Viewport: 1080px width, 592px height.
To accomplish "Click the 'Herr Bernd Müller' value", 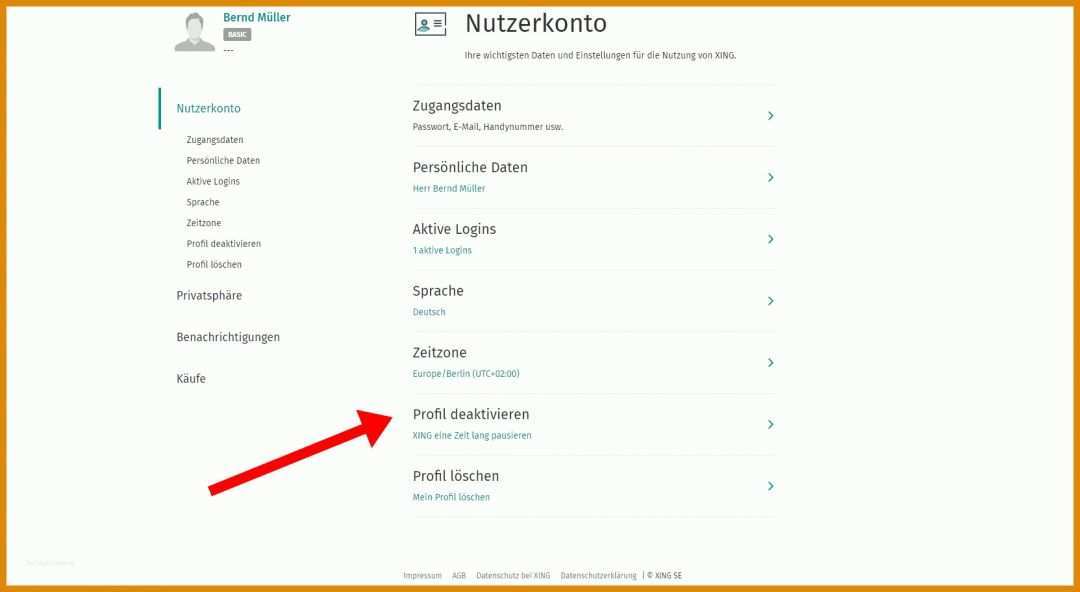I will pyautogui.click(x=449, y=188).
